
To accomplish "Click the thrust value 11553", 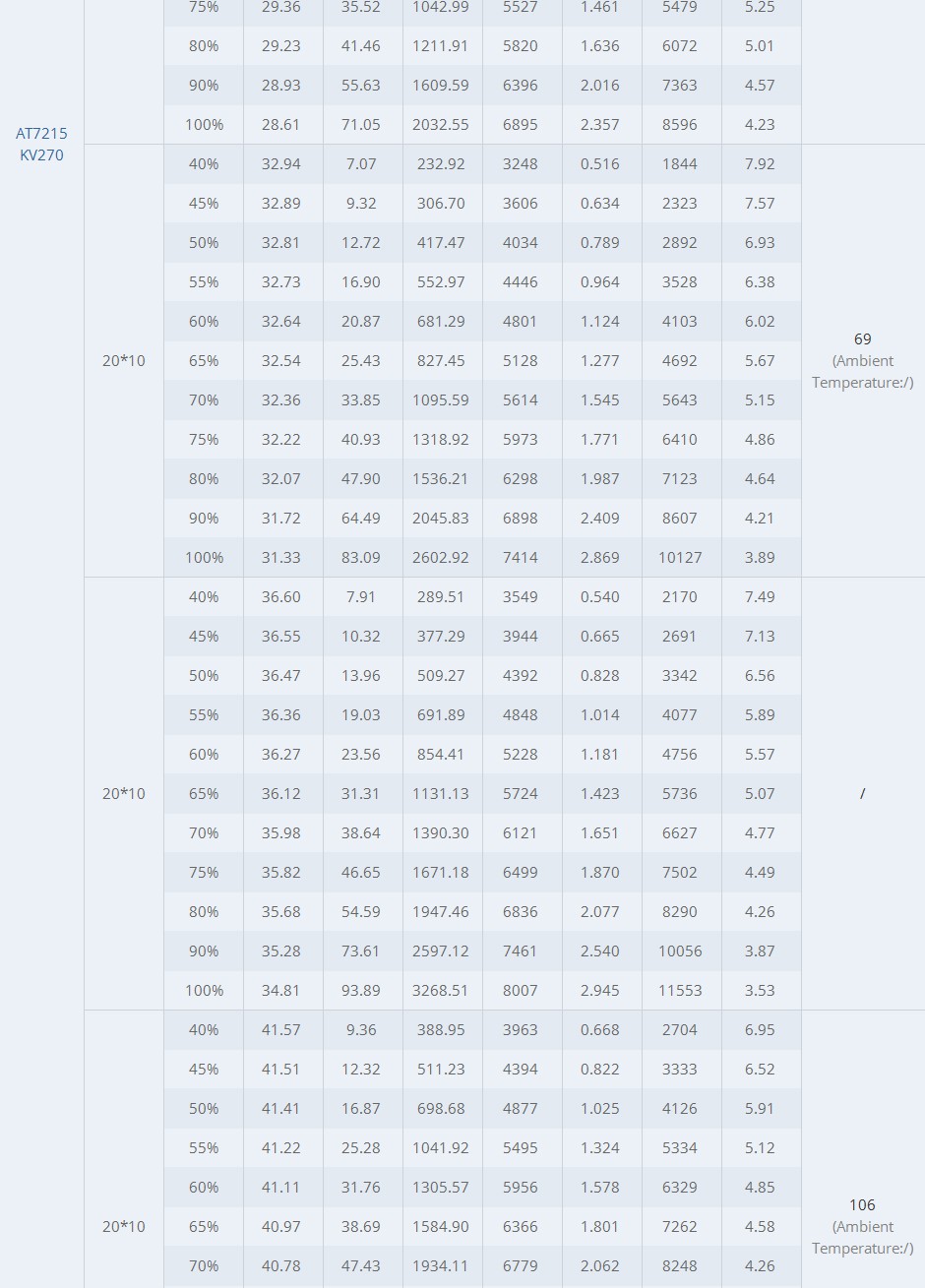I will click(x=680, y=990).
